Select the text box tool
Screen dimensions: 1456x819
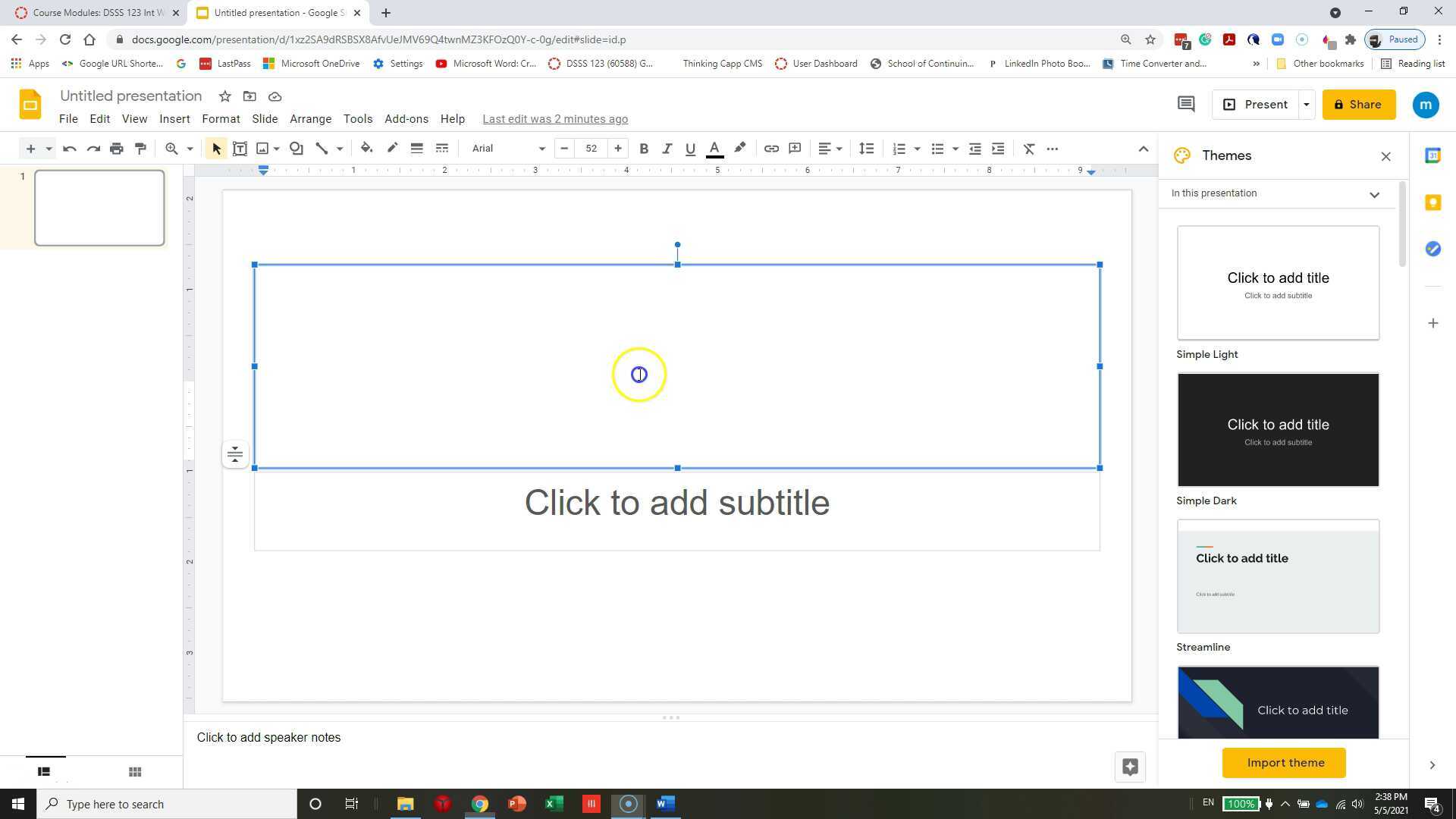240,148
